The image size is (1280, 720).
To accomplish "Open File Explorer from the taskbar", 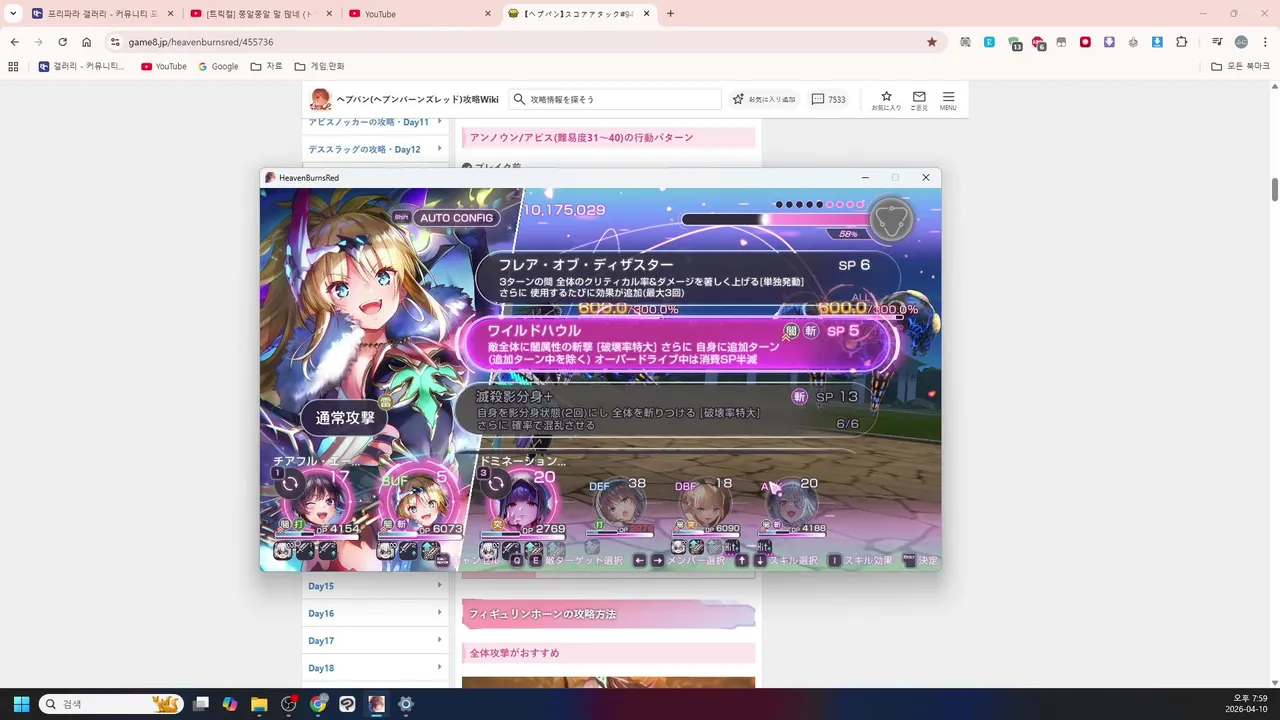I will (x=259, y=704).
